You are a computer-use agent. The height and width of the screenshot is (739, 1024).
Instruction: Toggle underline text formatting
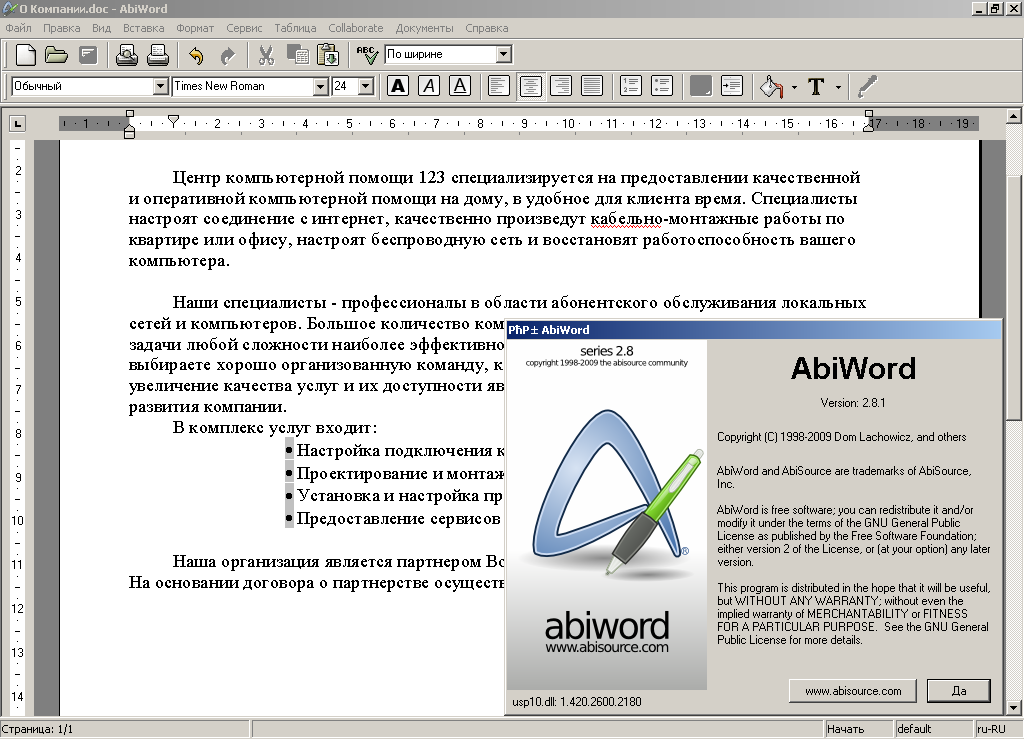point(460,86)
